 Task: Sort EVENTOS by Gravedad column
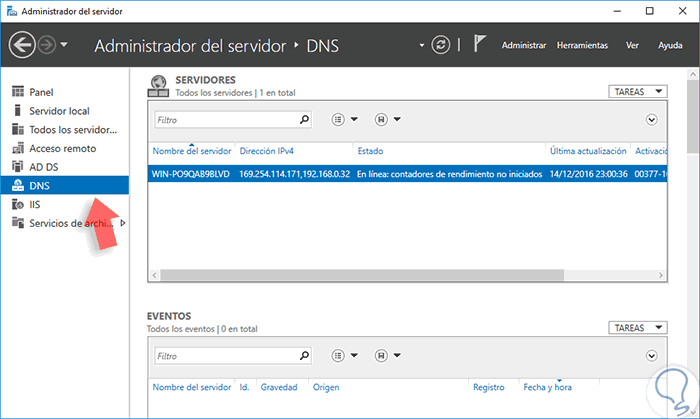click(x=279, y=387)
